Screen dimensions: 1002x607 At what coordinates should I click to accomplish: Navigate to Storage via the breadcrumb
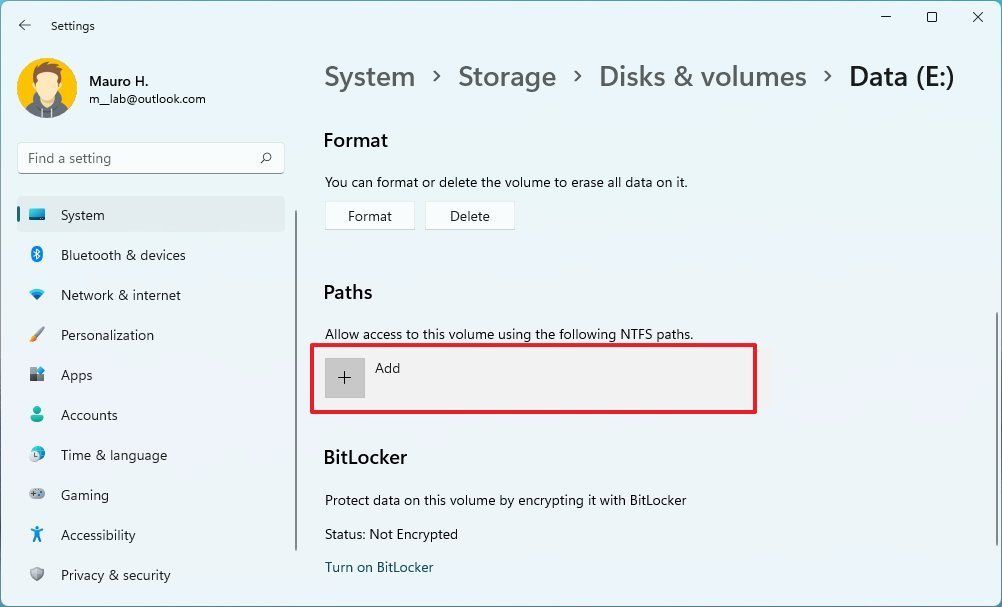coord(507,76)
